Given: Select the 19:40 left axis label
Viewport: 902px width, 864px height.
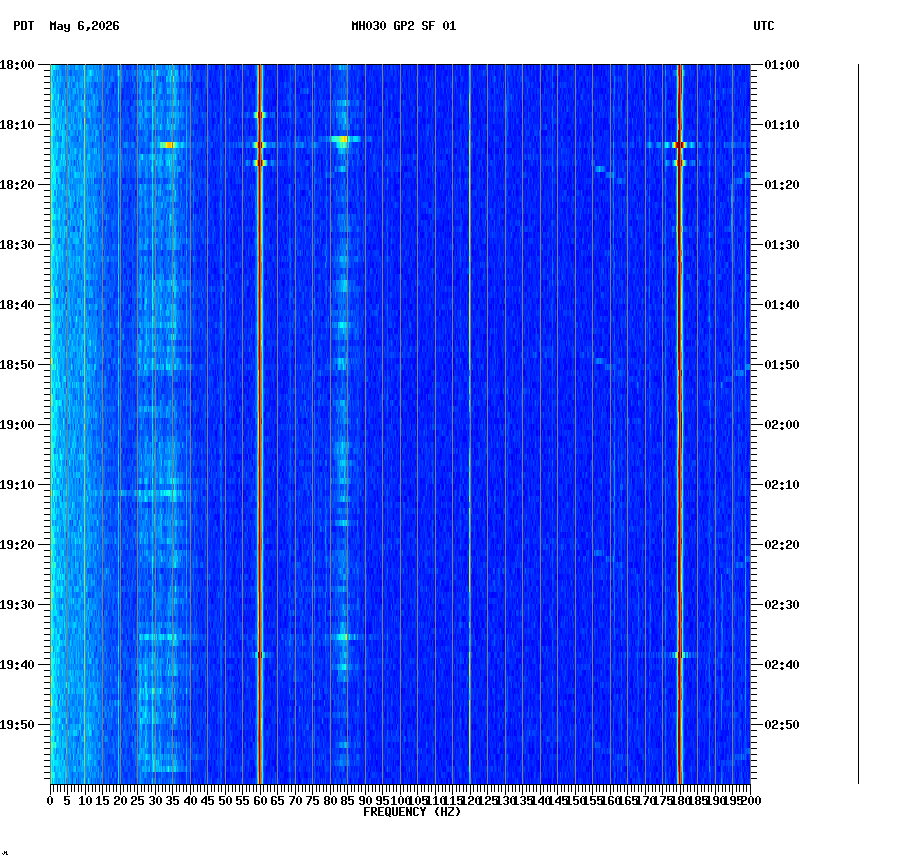Looking at the screenshot, I should pyautogui.click(x=17, y=665).
